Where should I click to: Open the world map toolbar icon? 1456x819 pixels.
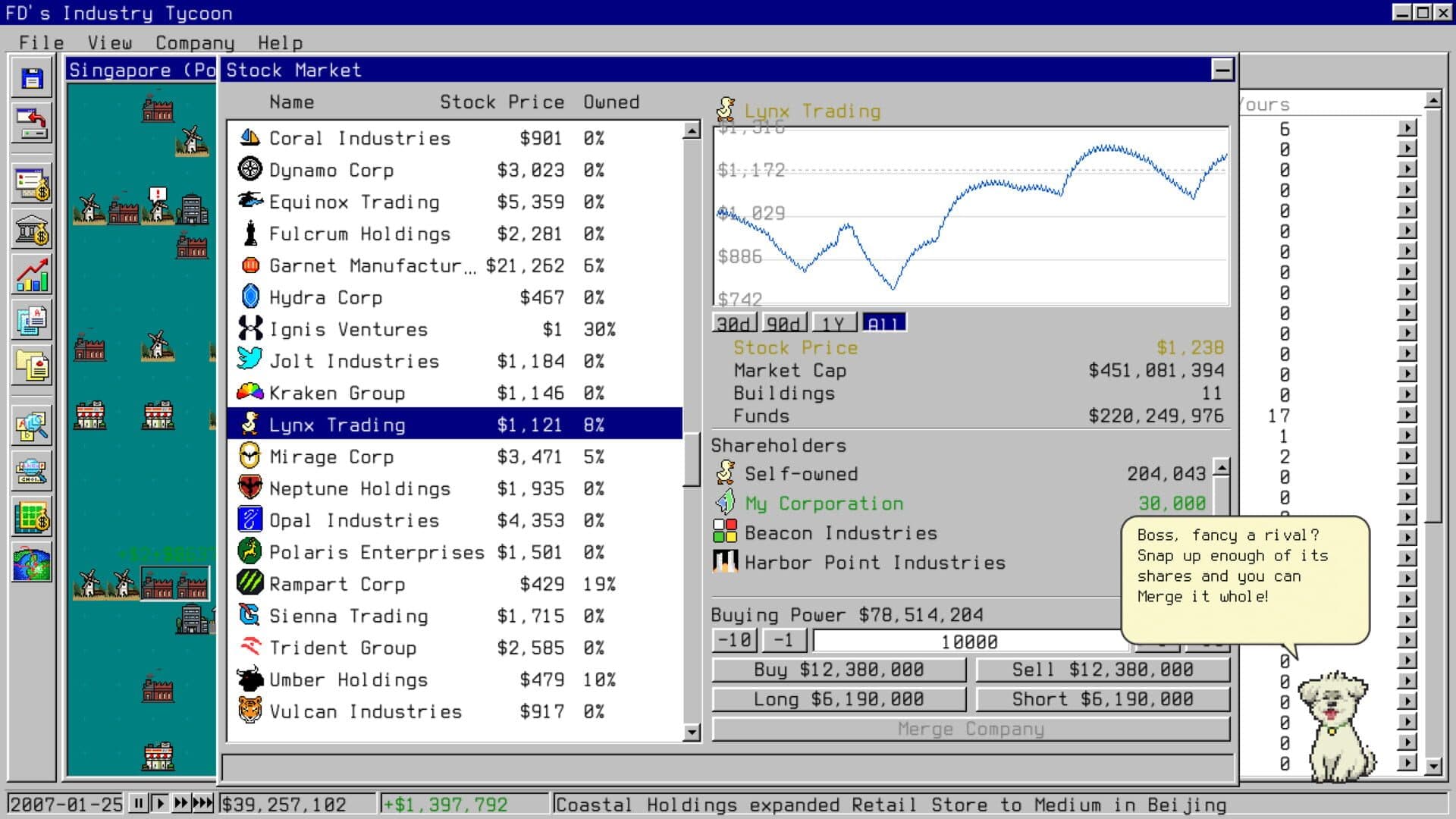coord(32,563)
